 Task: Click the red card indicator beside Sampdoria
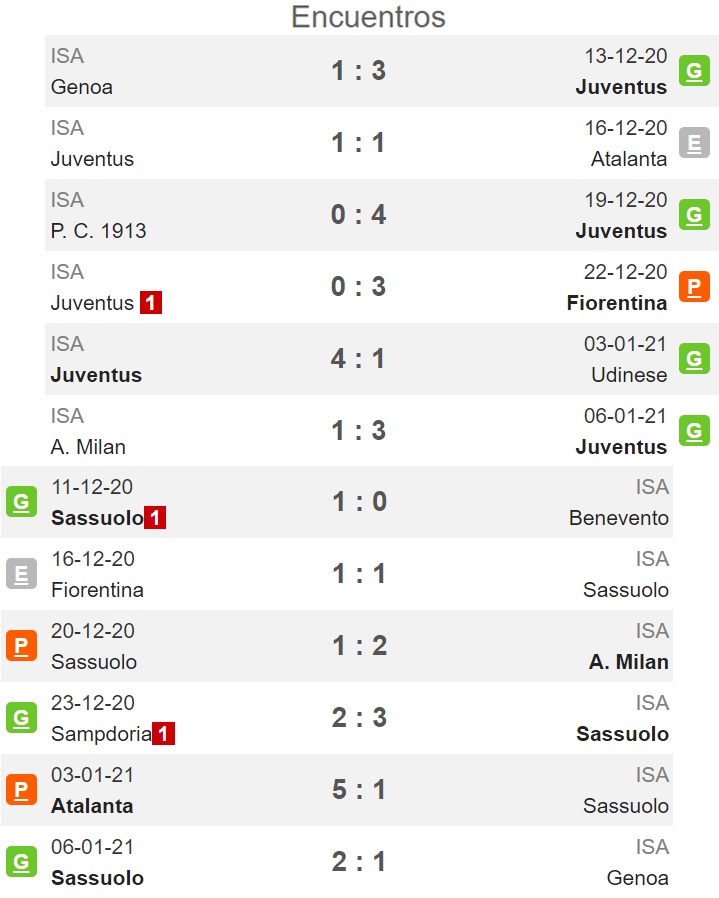(163, 734)
